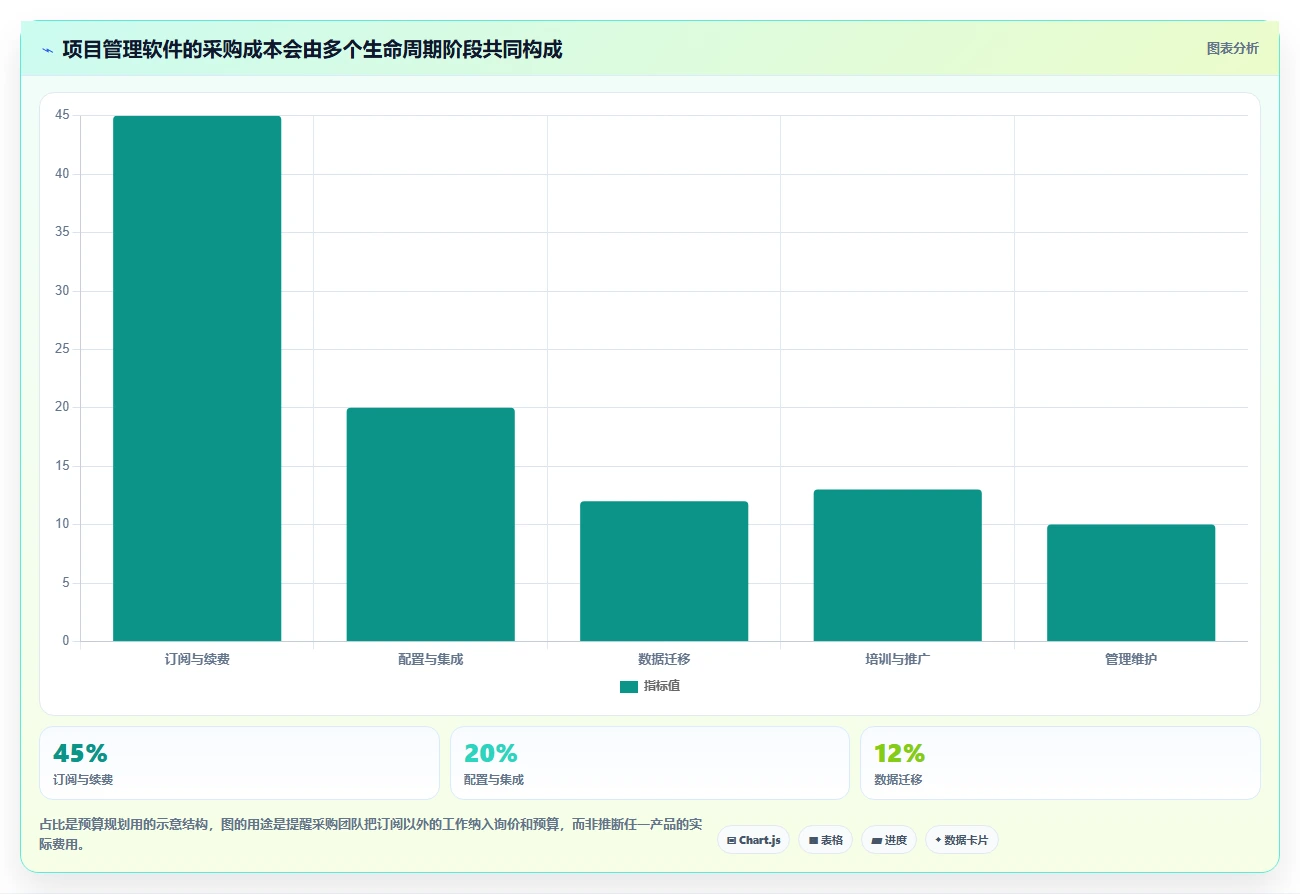
Task: Toggle the 指标值 legend color box
Action: [x=629, y=686]
